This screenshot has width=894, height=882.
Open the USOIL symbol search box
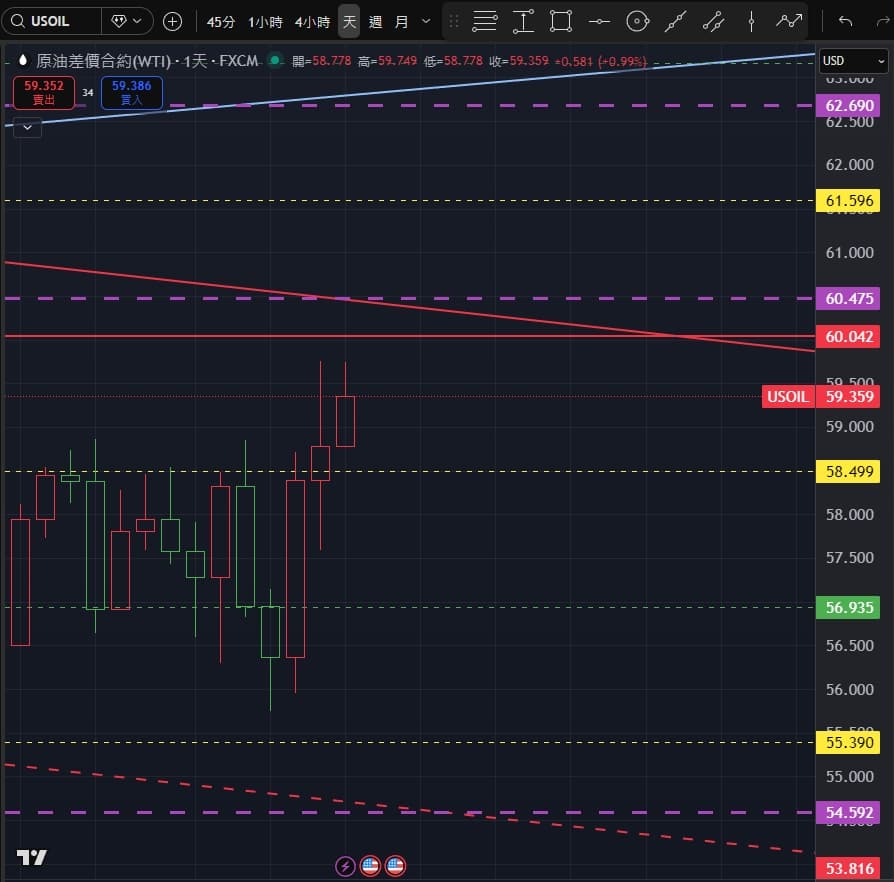[52, 20]
